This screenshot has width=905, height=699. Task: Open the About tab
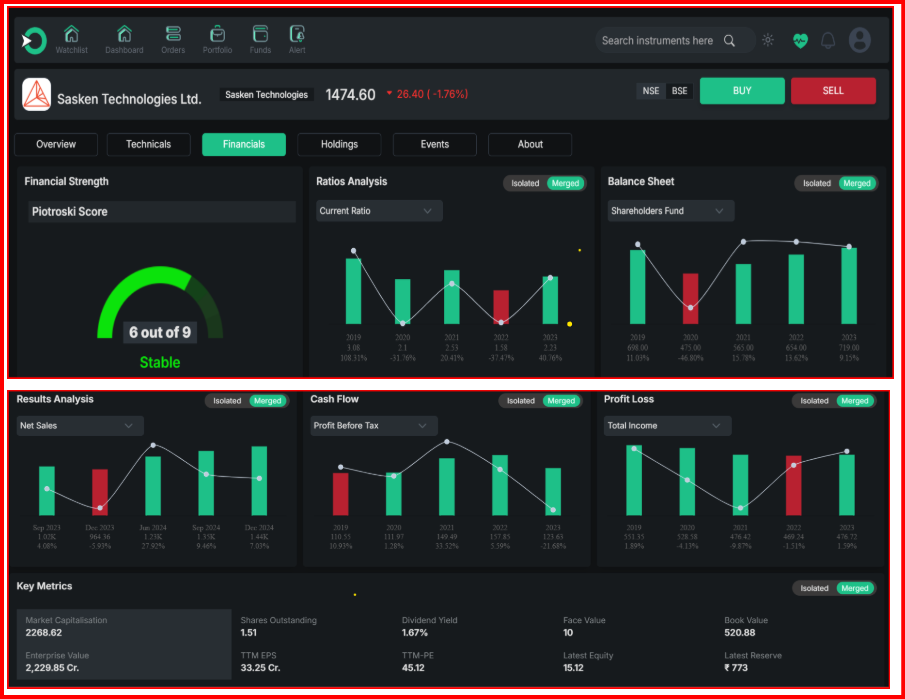tap(530, 144)
